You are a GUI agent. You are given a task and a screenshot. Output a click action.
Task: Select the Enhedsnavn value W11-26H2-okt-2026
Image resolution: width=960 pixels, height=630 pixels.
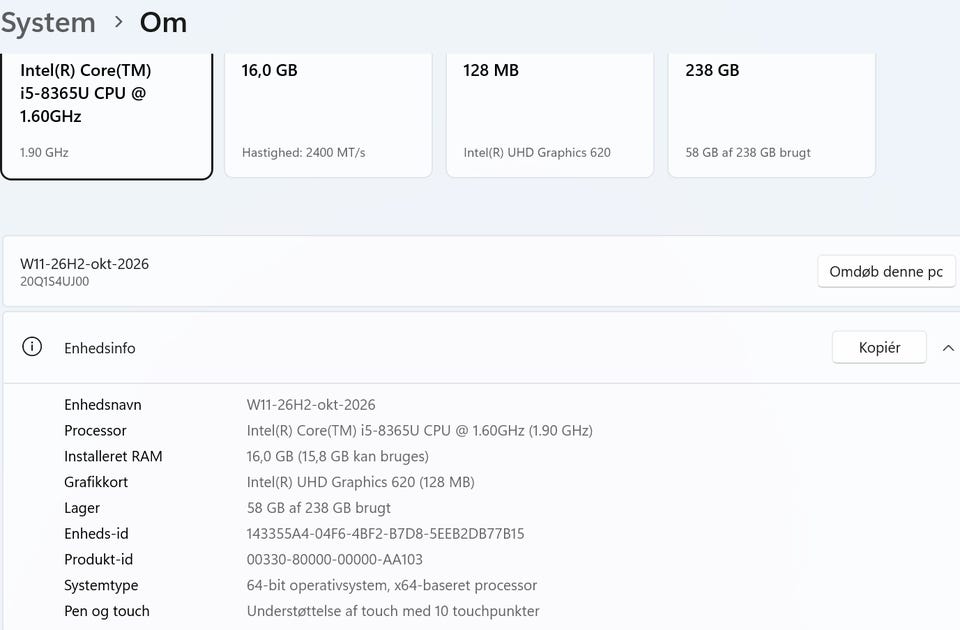(x=311, y=405)
